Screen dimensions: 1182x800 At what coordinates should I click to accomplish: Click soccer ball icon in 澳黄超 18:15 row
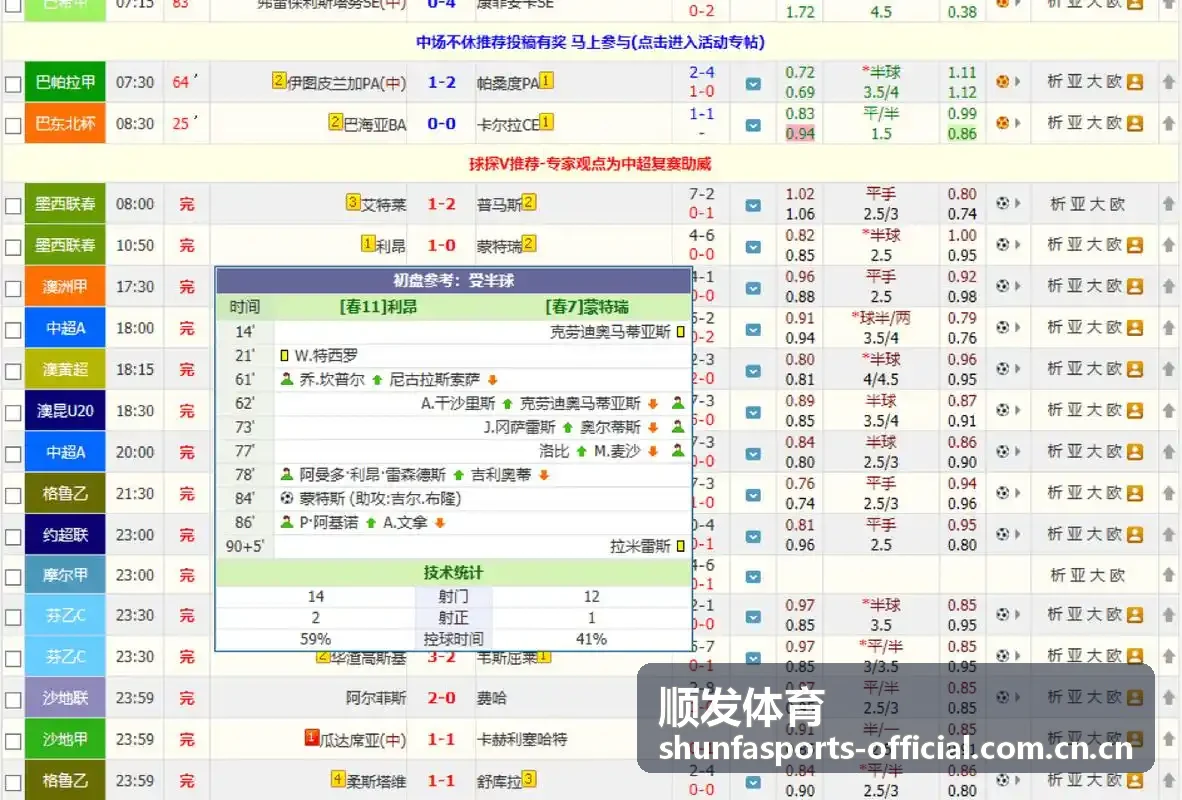(1003, 369)
